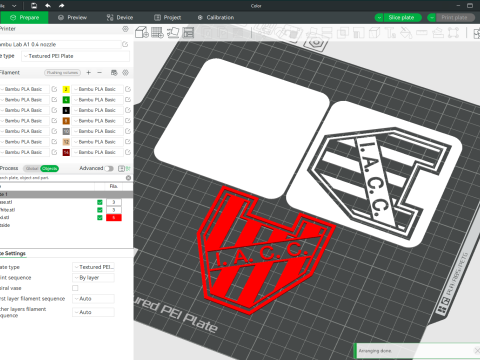Image resolution: width=480 pixels, height=360 pixels.
Task: Toggle printable checkbox for the row ending 'd.stl'
Action: [x=100, y=218]
